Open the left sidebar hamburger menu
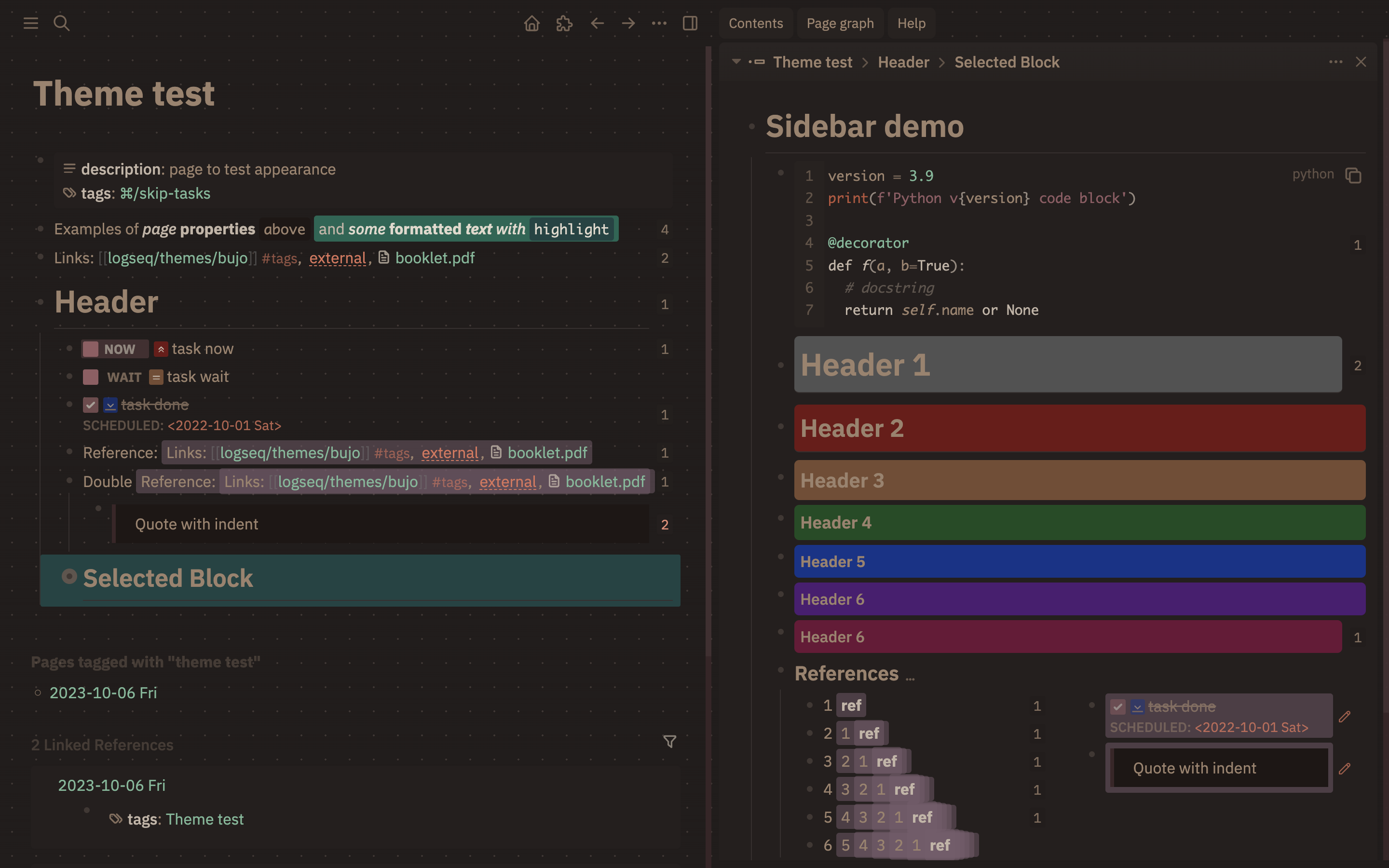This screenshot has height=868, width=1389. 30,23
